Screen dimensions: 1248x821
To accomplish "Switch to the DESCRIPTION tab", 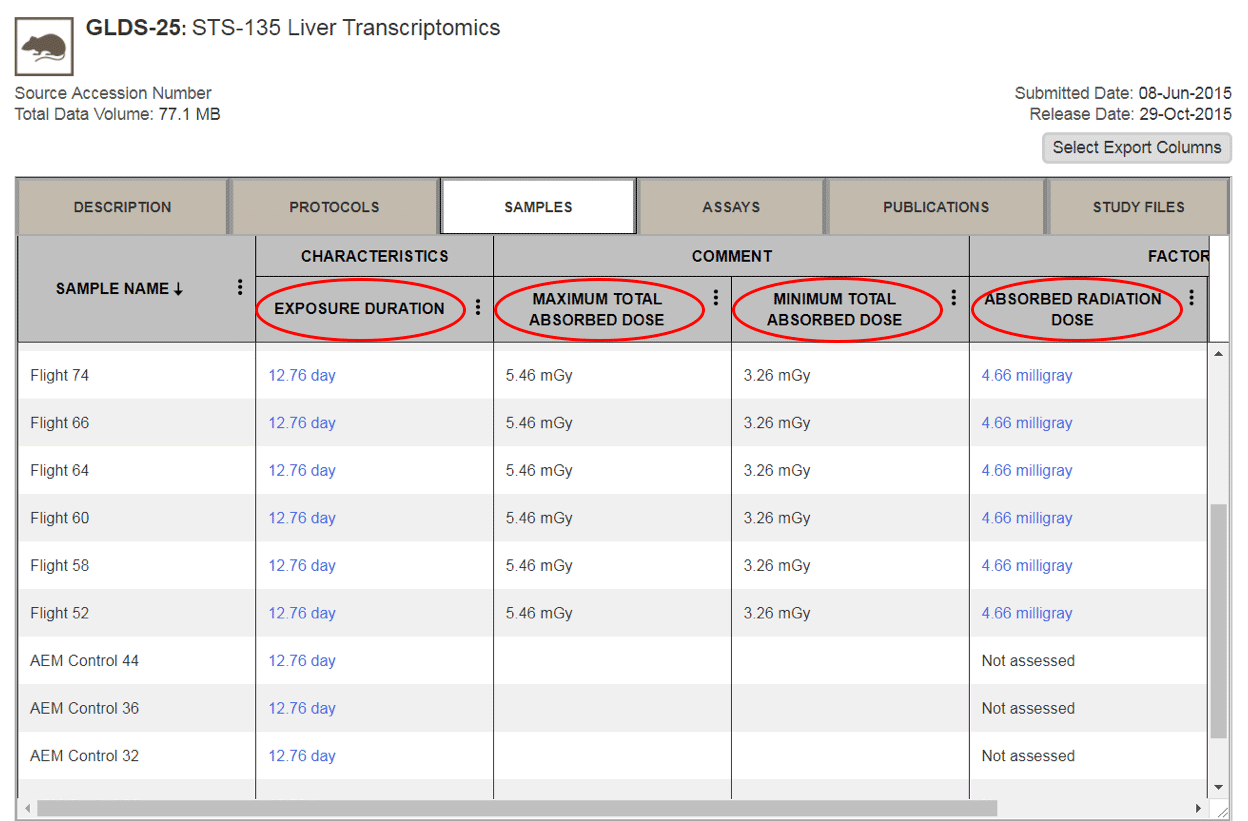I will click(122, 206).
